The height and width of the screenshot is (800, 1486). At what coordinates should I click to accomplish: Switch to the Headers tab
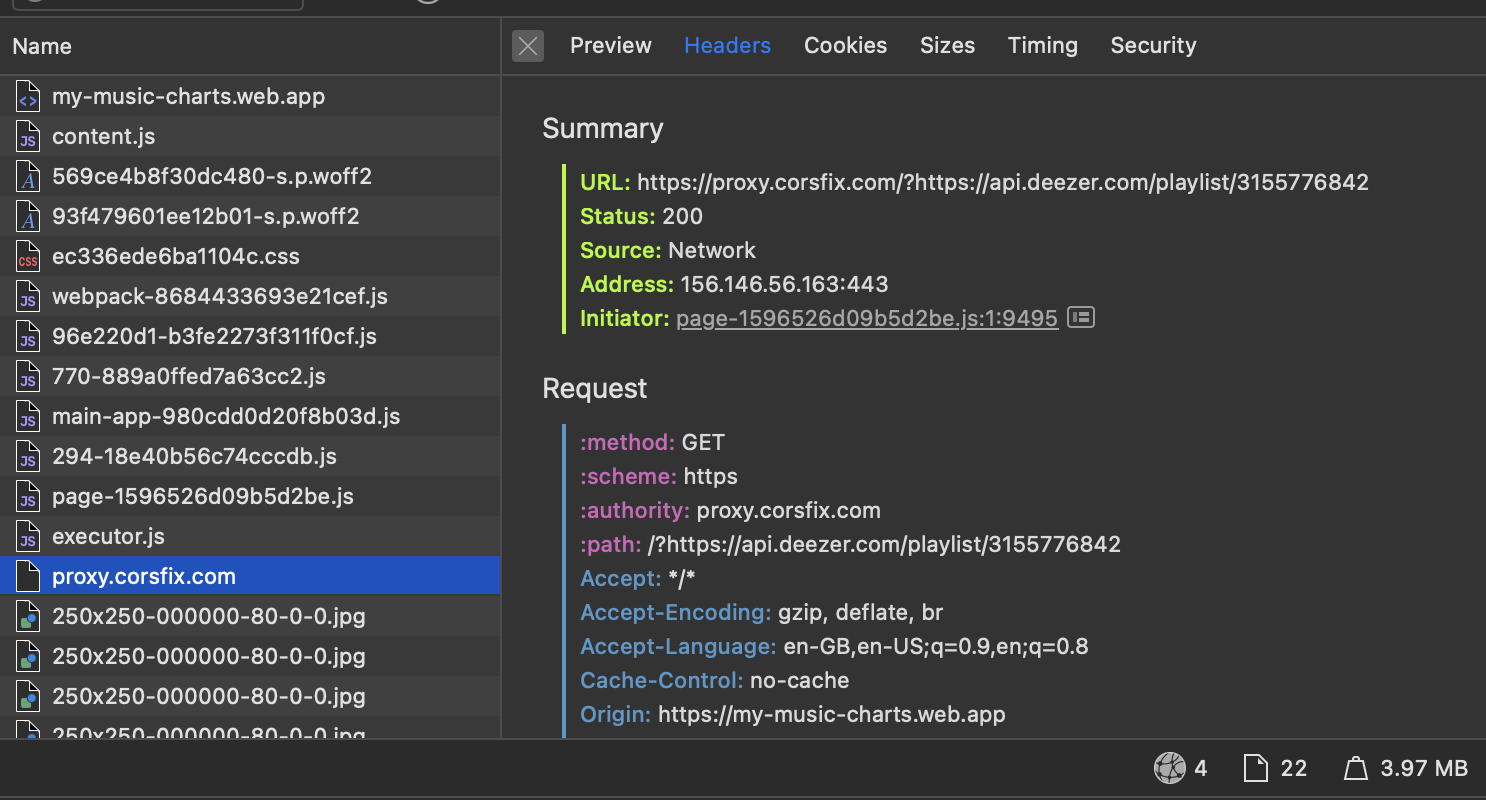tap(727, 46)
